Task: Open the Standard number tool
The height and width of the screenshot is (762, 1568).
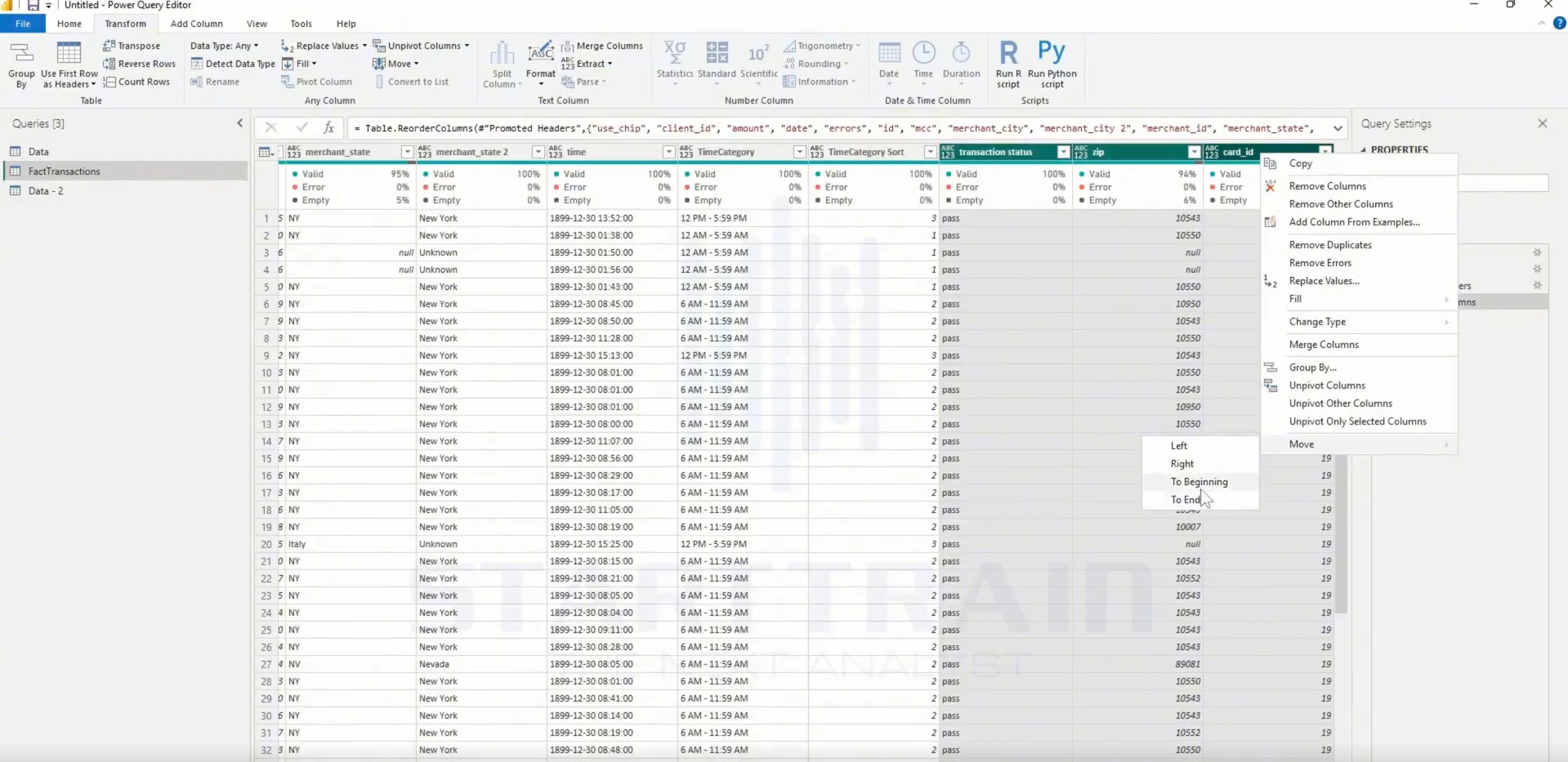Action: click(x=717, y=63)
